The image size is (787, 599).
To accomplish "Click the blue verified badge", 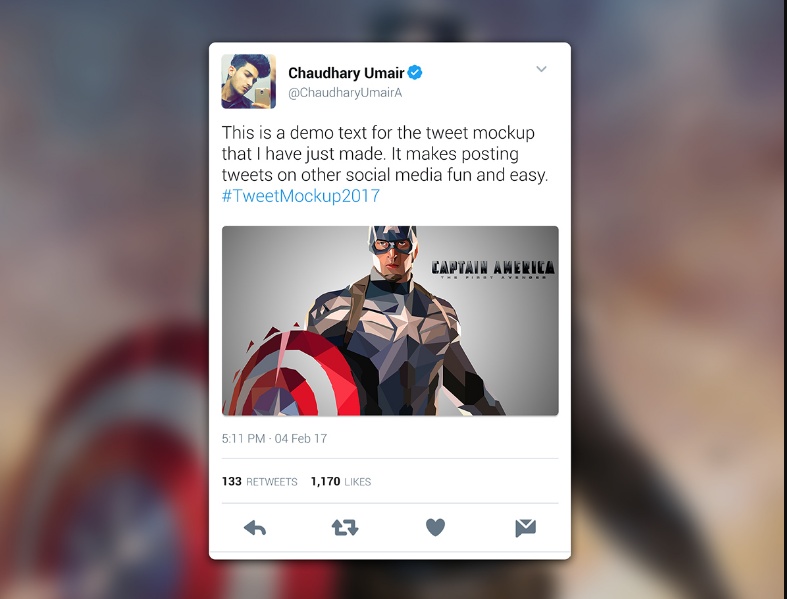I will coord(415,73).
